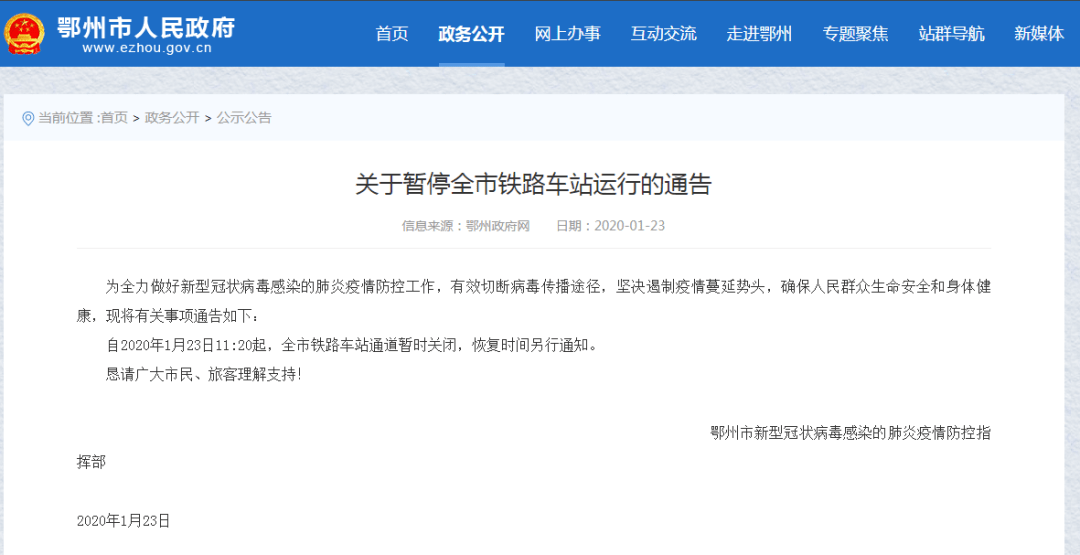Open 站群导航 in the header
Viewport: 1080px width, 555px height.
[x=951, y=34]
